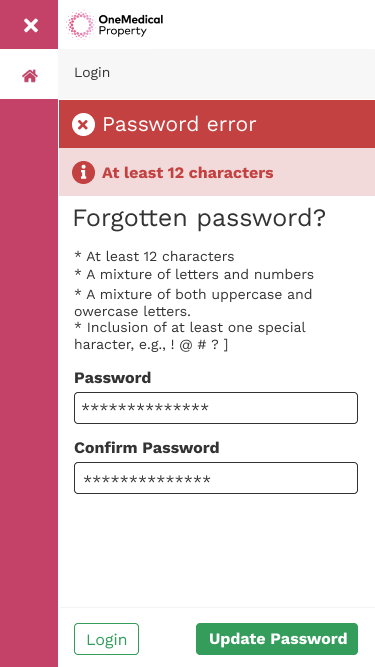This screenshot has height=667, width=375.
Task: Click the OneMedical Property dotted circle logo
Action: pos(80,24)
